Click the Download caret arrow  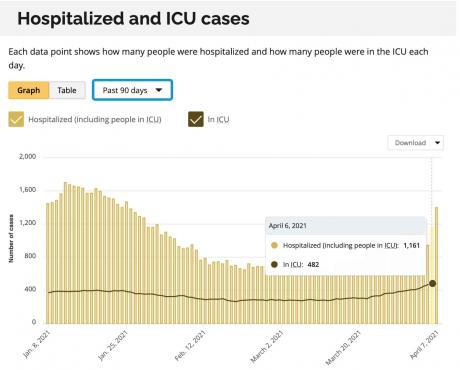tap(437, 143)
